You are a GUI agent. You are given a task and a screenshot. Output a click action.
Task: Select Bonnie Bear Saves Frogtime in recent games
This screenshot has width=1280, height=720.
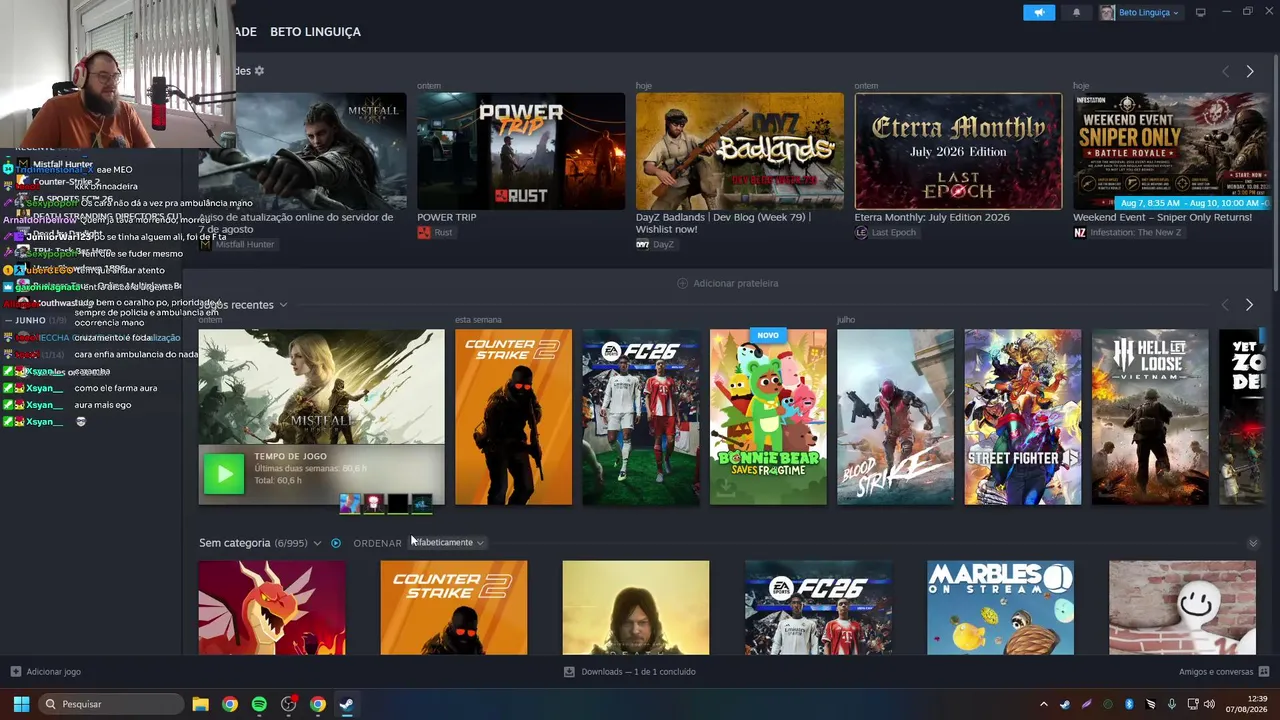768,417
